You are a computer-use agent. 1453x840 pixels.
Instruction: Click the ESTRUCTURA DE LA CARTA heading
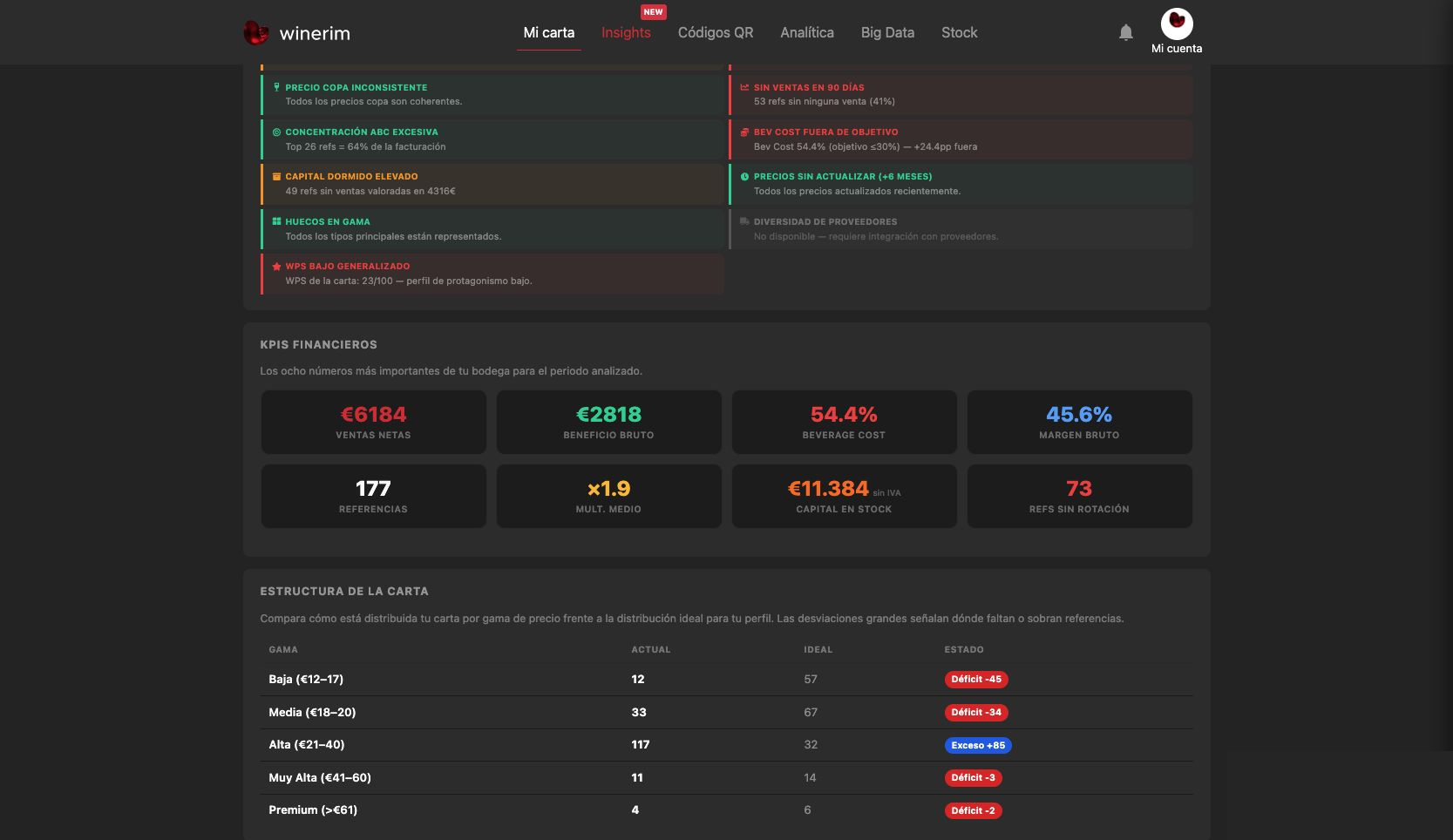click(344, 592)
